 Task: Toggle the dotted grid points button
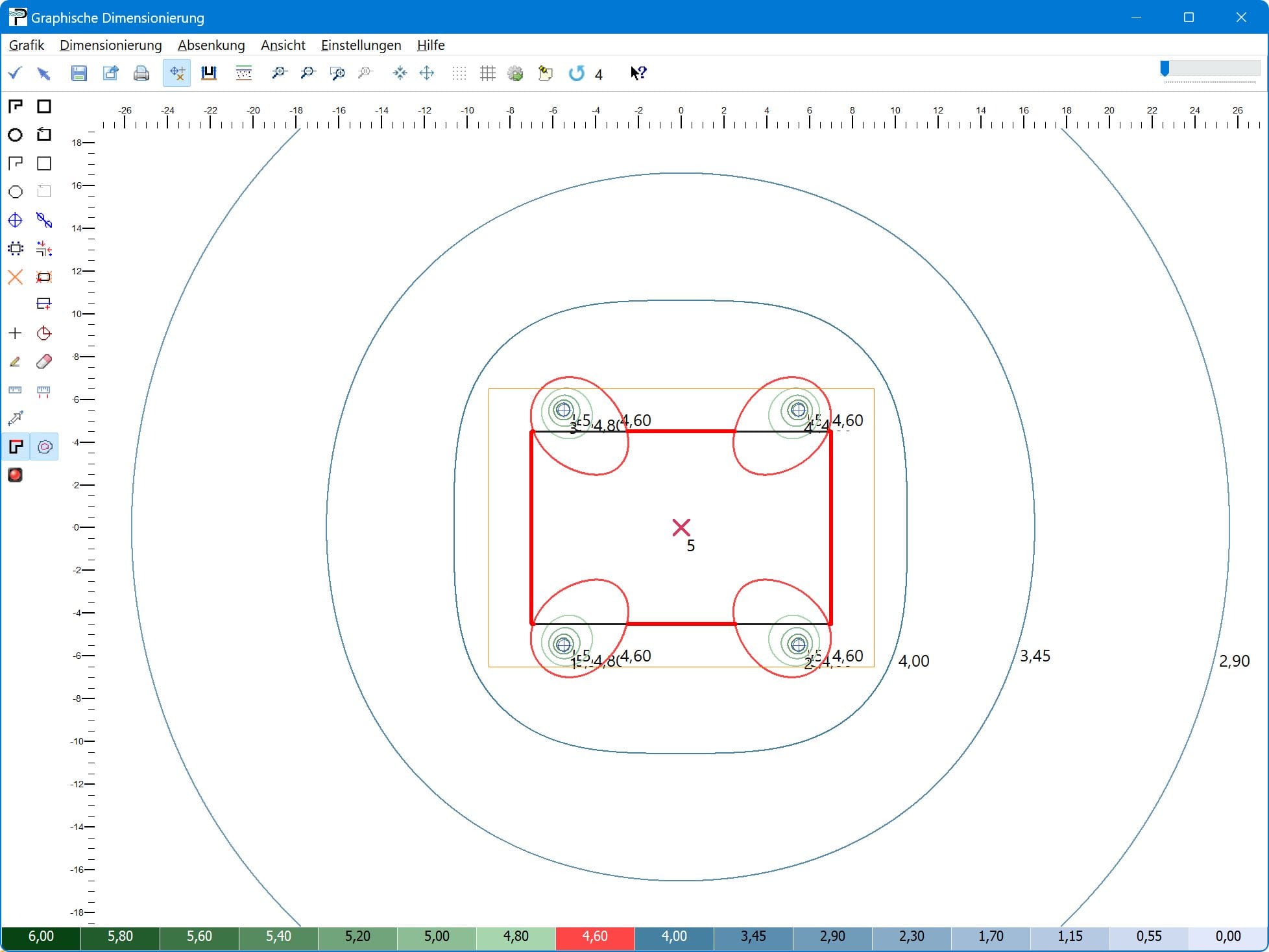459,73
